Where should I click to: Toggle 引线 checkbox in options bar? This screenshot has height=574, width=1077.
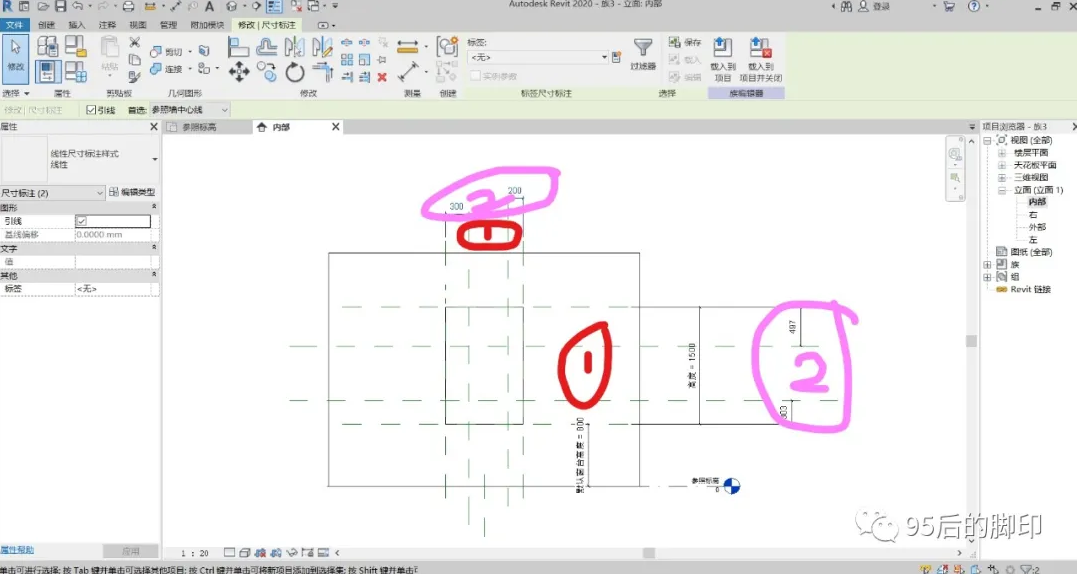pos(91,110)
